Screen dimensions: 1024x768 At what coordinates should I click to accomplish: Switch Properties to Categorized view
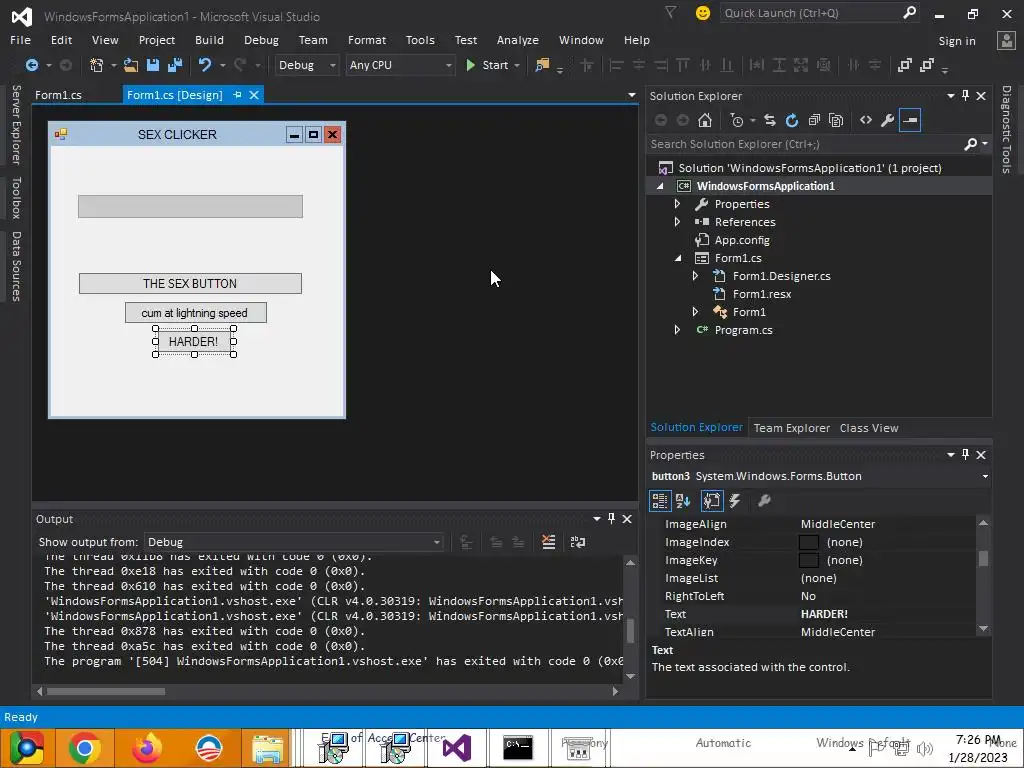click(660, 501)
